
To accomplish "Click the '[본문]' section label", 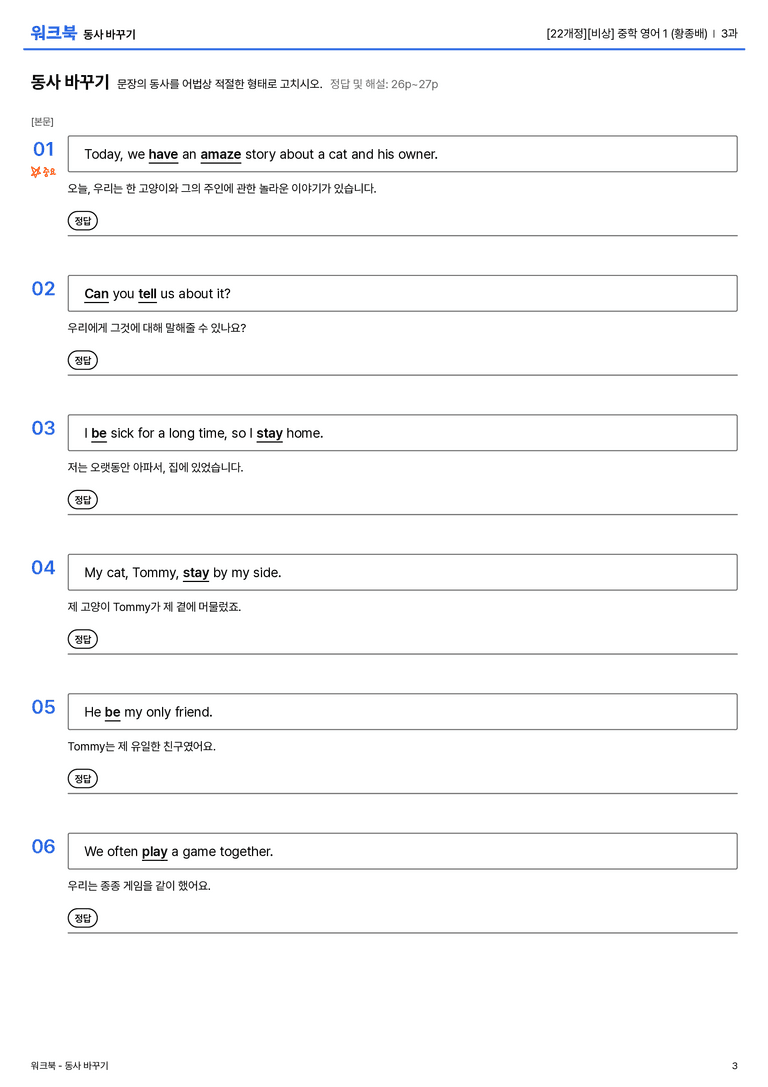I will point(42,121).
